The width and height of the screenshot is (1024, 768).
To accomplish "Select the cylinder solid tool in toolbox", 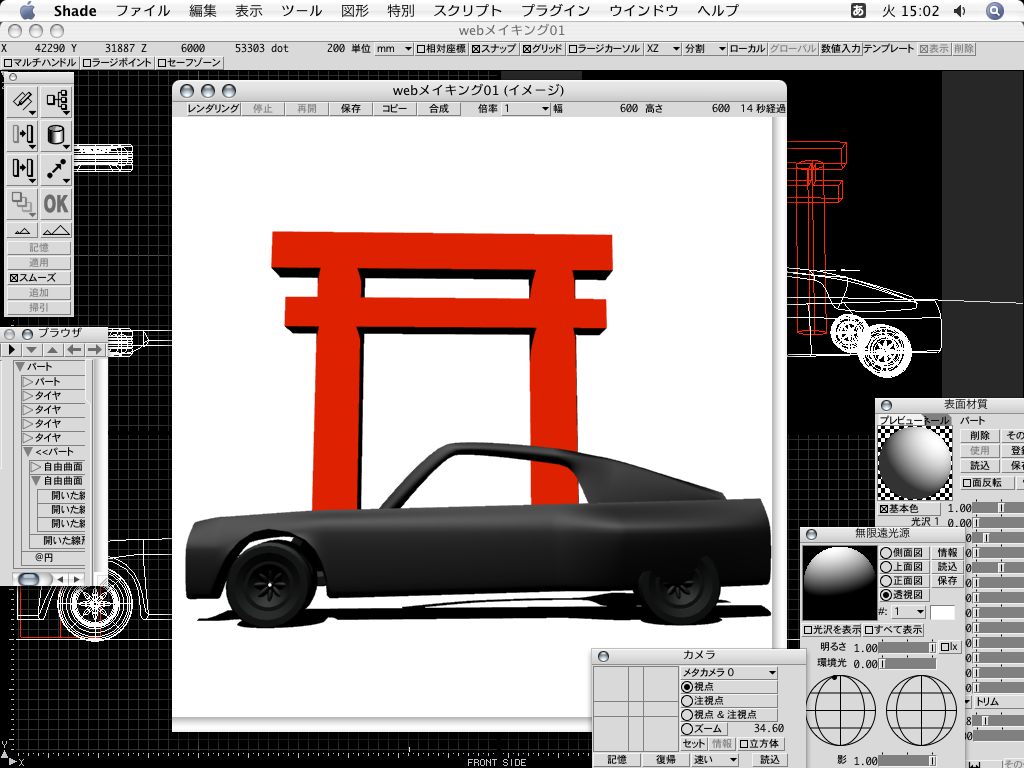I will point(56,134).
